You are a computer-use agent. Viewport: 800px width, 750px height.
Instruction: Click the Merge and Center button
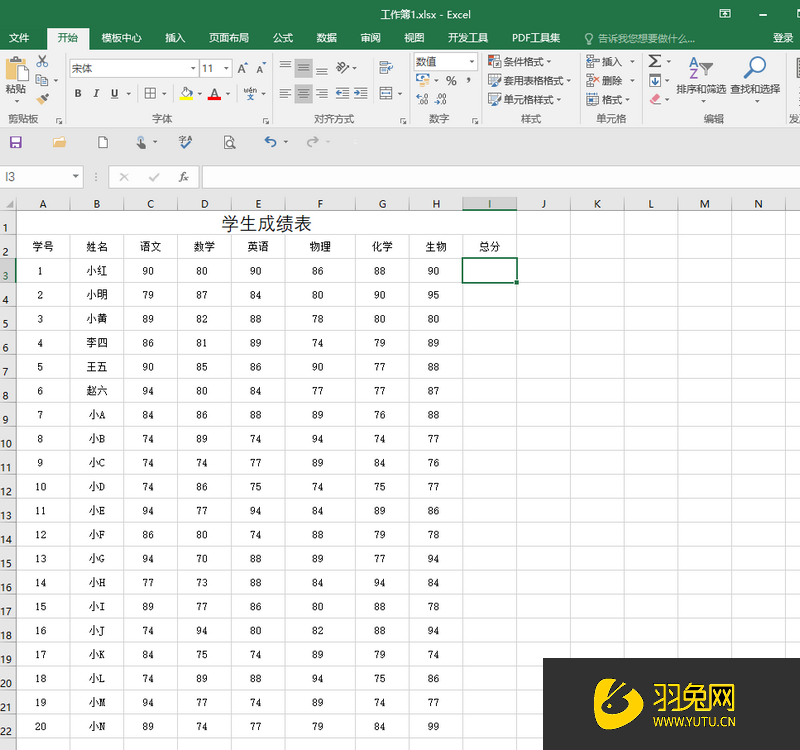click(386, 93)
